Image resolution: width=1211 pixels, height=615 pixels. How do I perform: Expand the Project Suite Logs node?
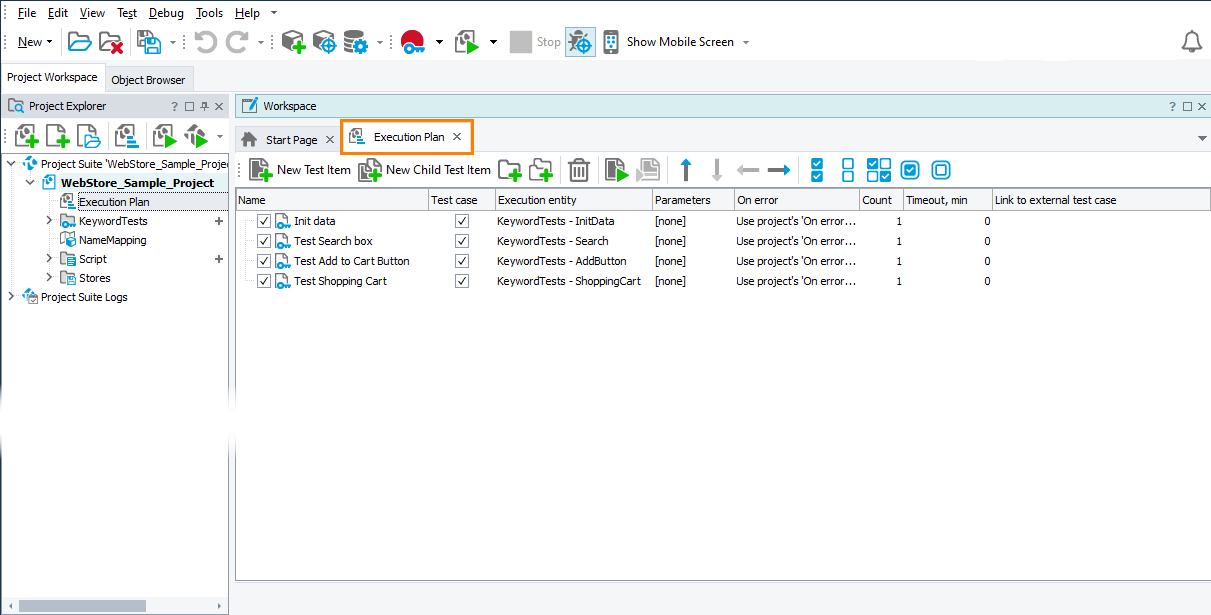coord(11,297)
